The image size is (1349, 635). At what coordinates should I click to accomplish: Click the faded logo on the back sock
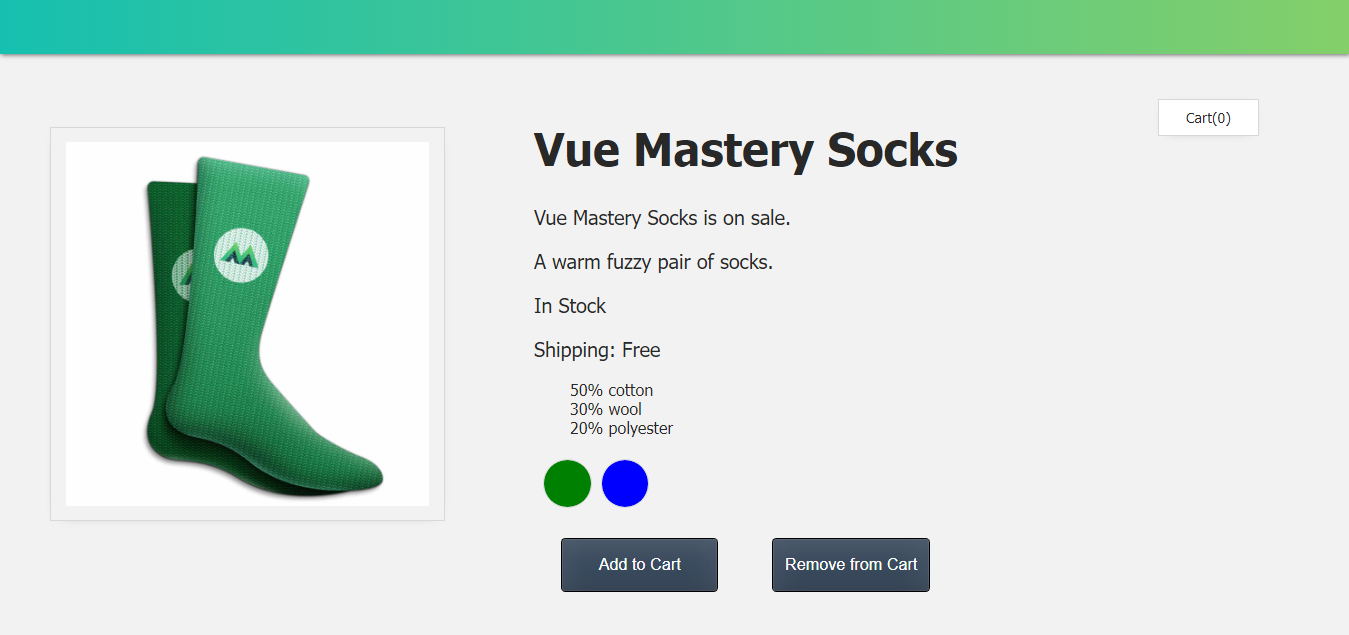pos(182,276)
